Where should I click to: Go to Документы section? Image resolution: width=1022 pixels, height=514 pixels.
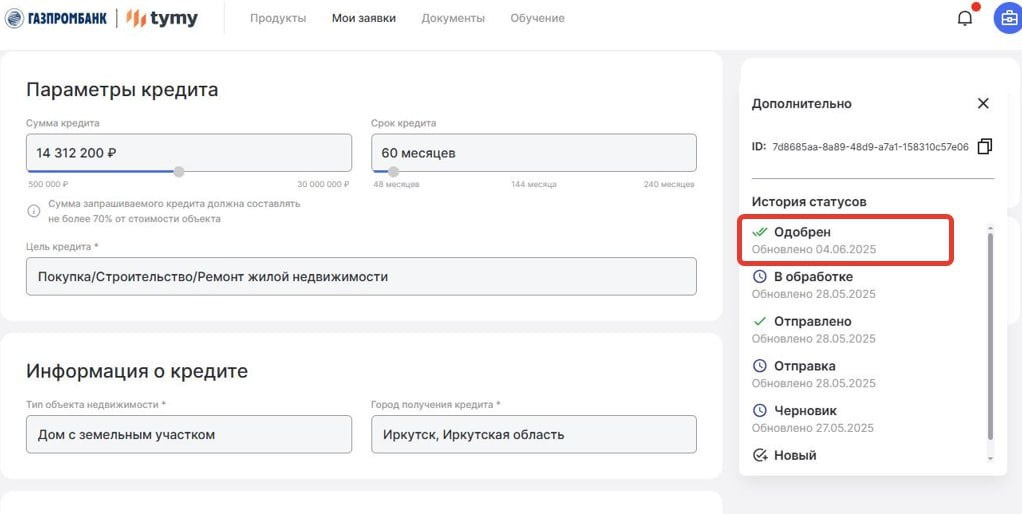tap(453, 18)
